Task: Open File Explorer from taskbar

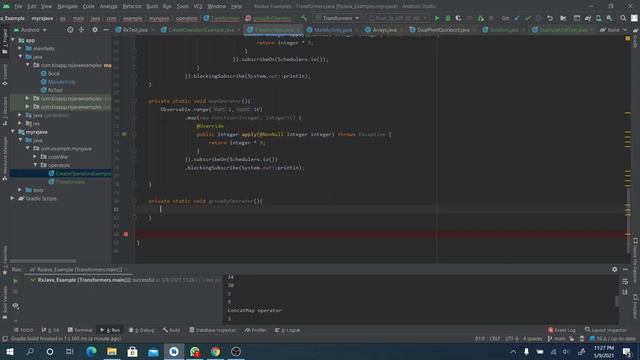Action: pos(112,351)
